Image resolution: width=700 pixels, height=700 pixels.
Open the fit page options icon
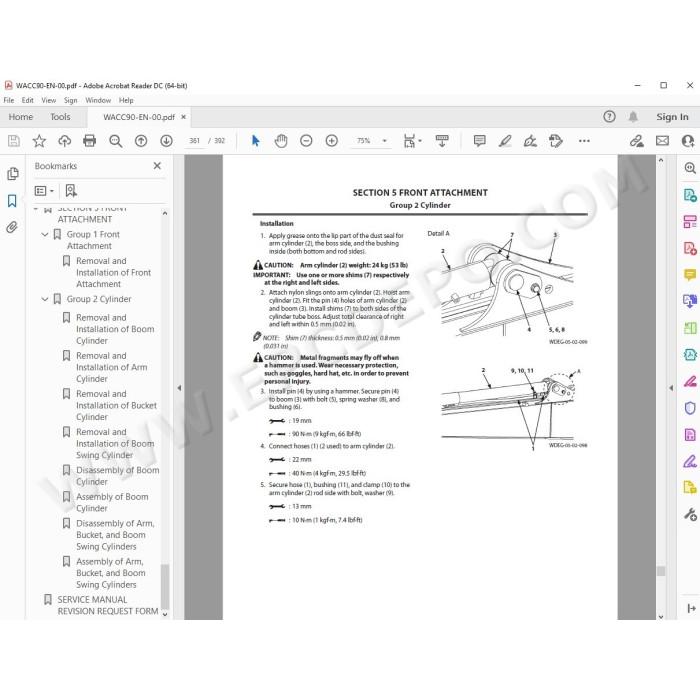click(x=410, y=141)
